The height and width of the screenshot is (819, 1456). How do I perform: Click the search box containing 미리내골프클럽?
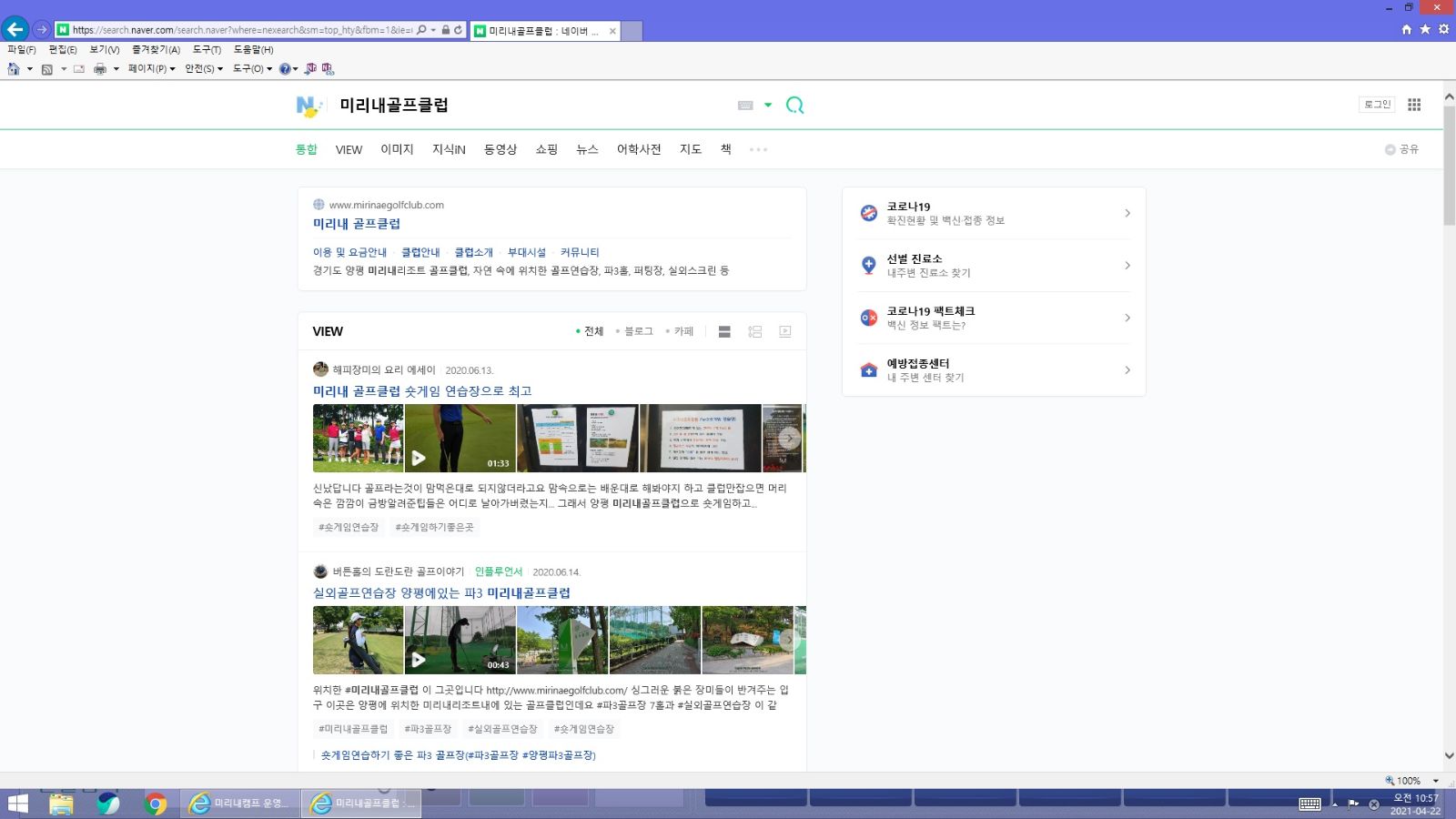coord(532,106)
